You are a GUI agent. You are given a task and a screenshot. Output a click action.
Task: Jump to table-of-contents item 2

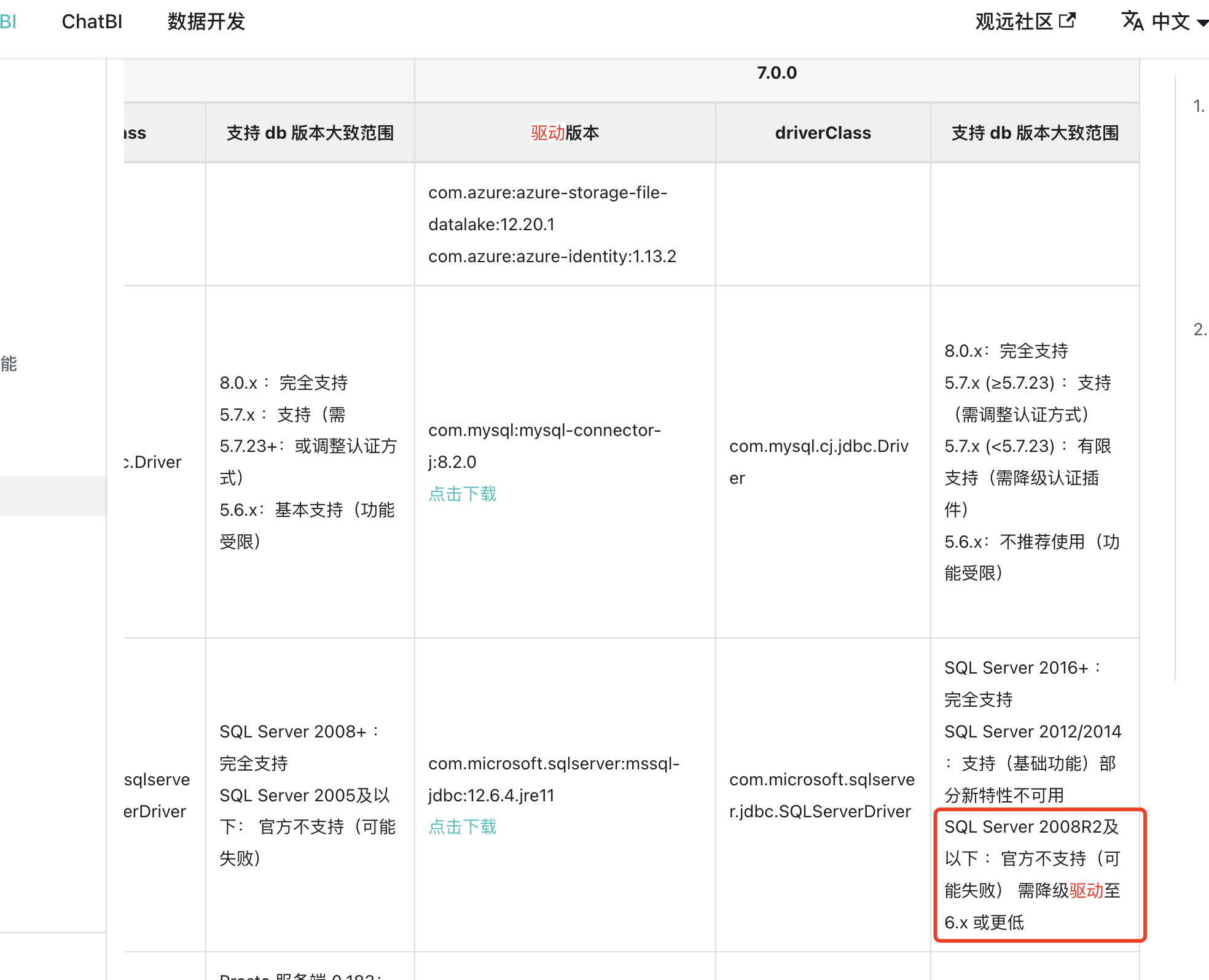tap(1199, 329)
